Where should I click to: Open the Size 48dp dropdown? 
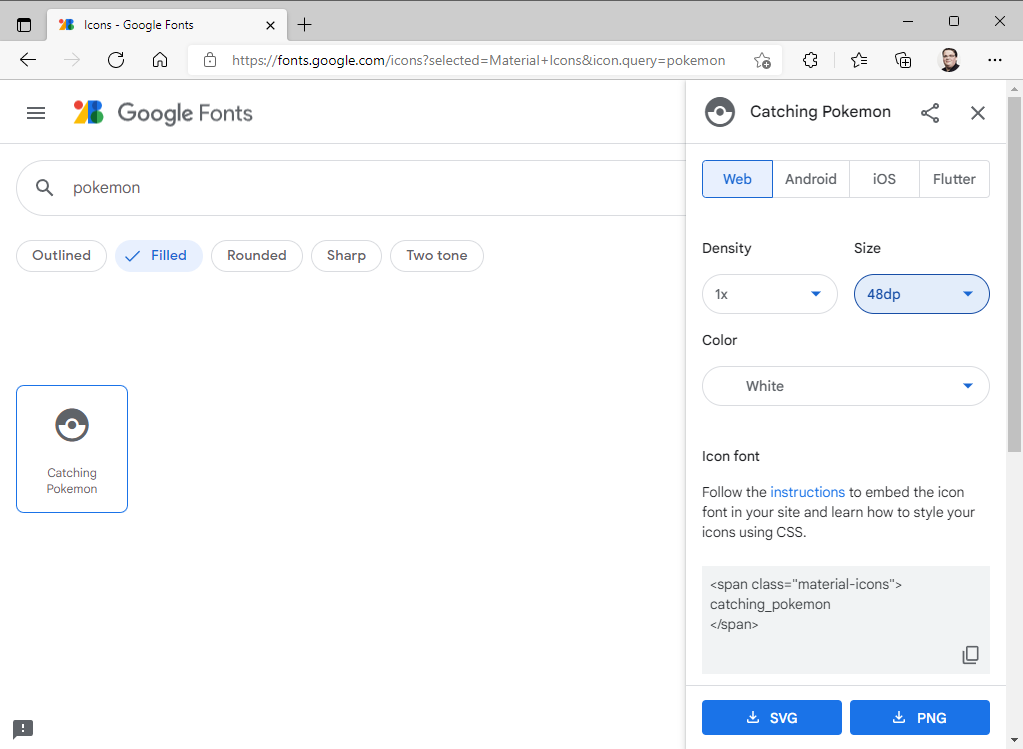tap(921, 294)
